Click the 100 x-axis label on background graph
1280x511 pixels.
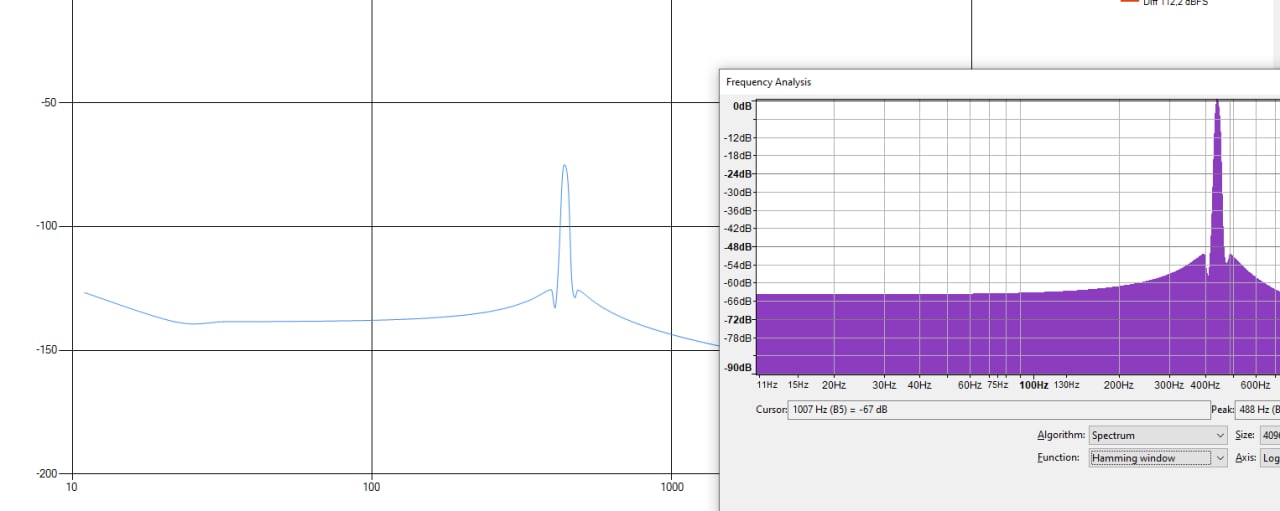(x=372, y=487)
